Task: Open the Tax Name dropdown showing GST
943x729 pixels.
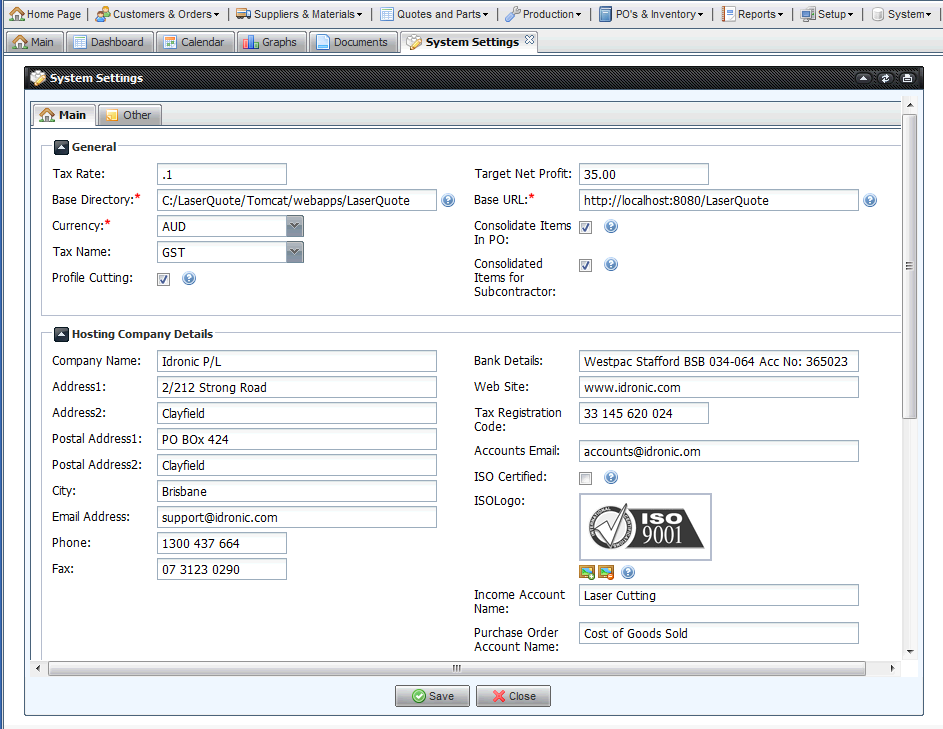Action: click(x=294, y=253)
